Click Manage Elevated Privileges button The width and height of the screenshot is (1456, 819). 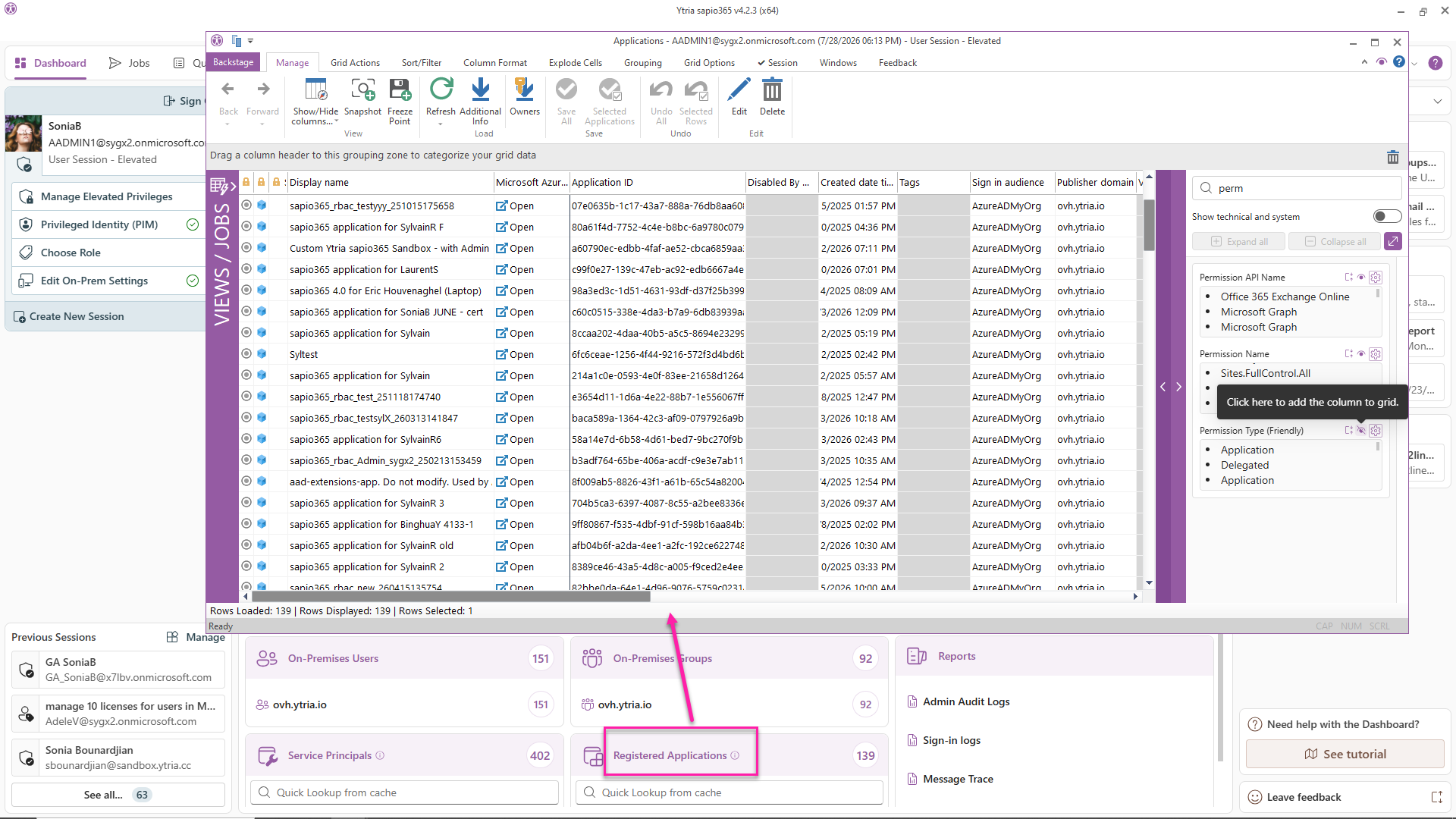tap(108, 196)
